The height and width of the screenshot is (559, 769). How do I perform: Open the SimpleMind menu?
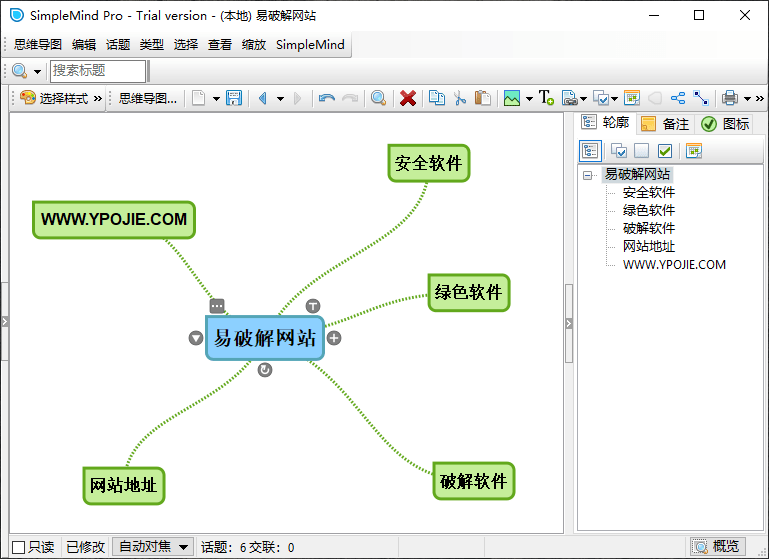coord(310,45)
